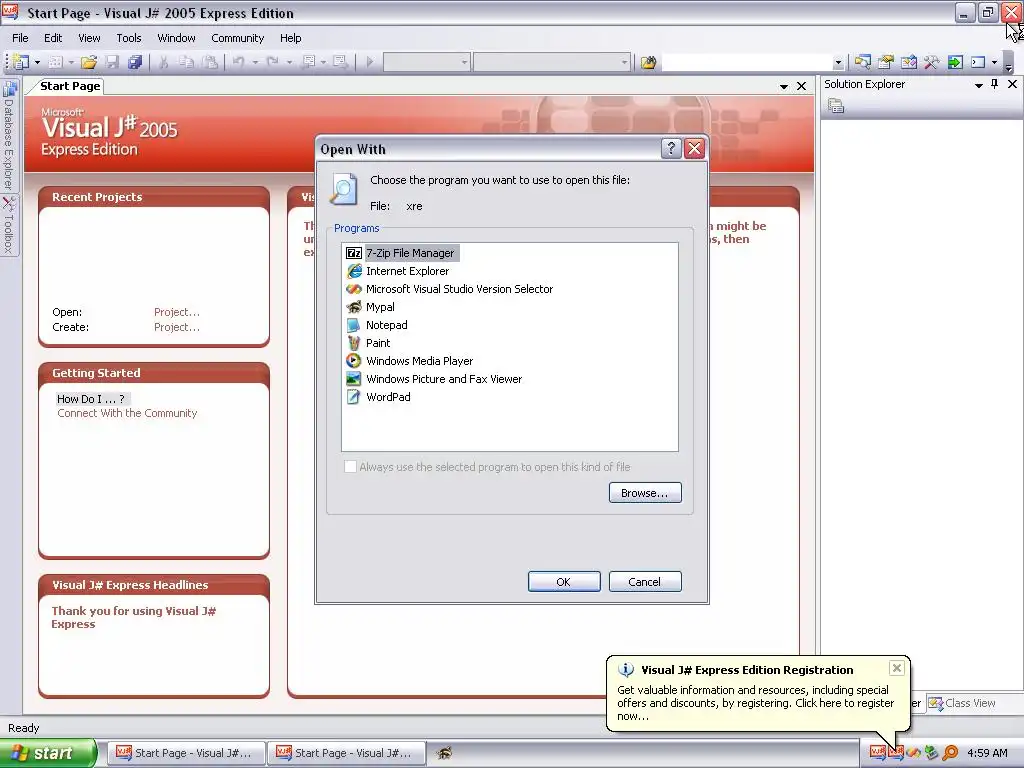The height and width of the screenshot is (768, 1024).
Task: Open the Toolbox side tab
Action: coord(8,225)
